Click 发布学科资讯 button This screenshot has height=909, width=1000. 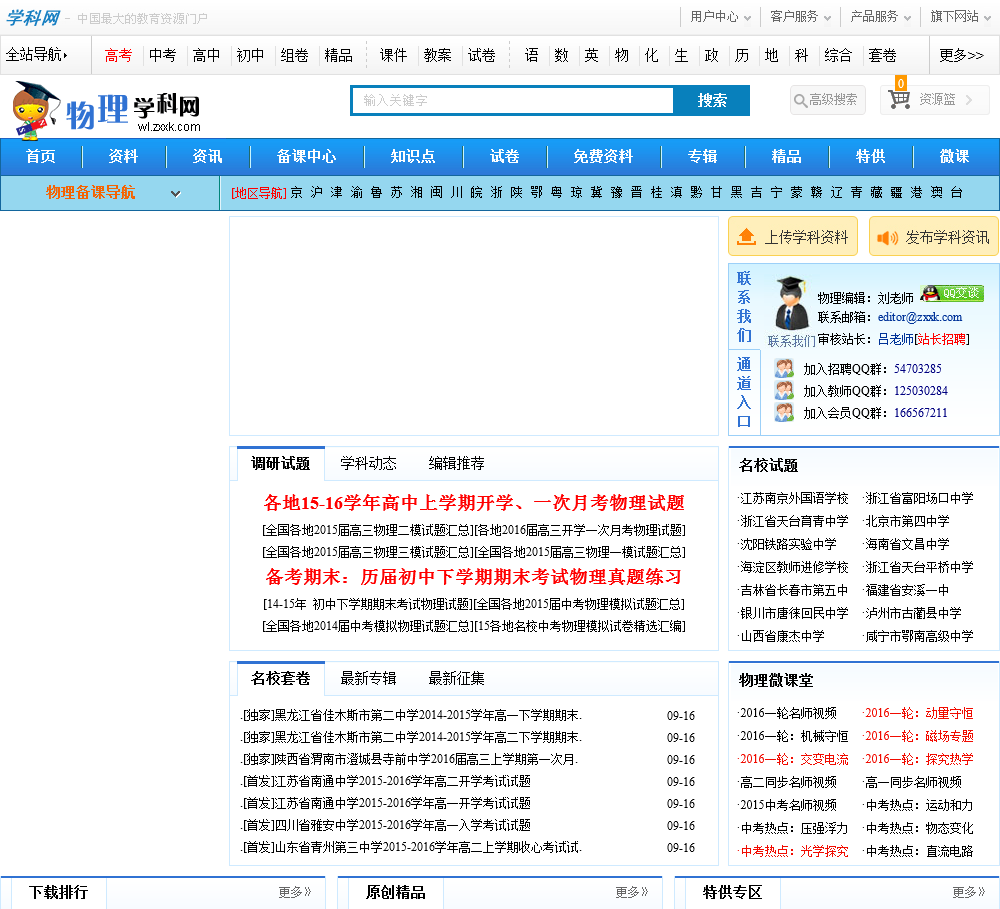coord(934,237)
